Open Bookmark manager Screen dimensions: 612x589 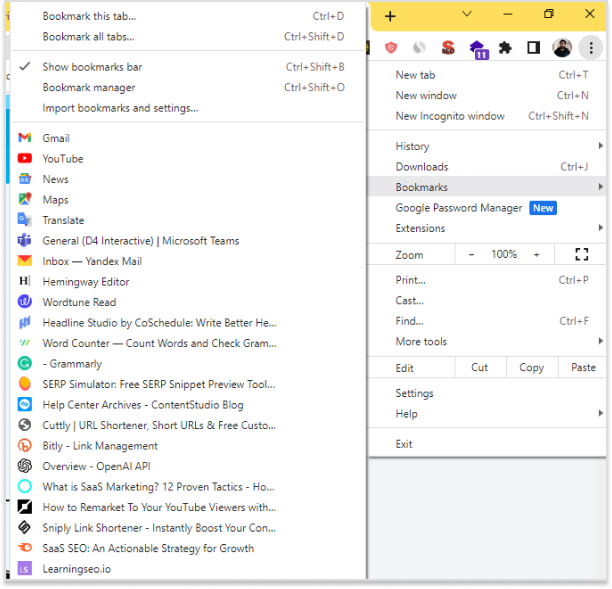[187, 87]
